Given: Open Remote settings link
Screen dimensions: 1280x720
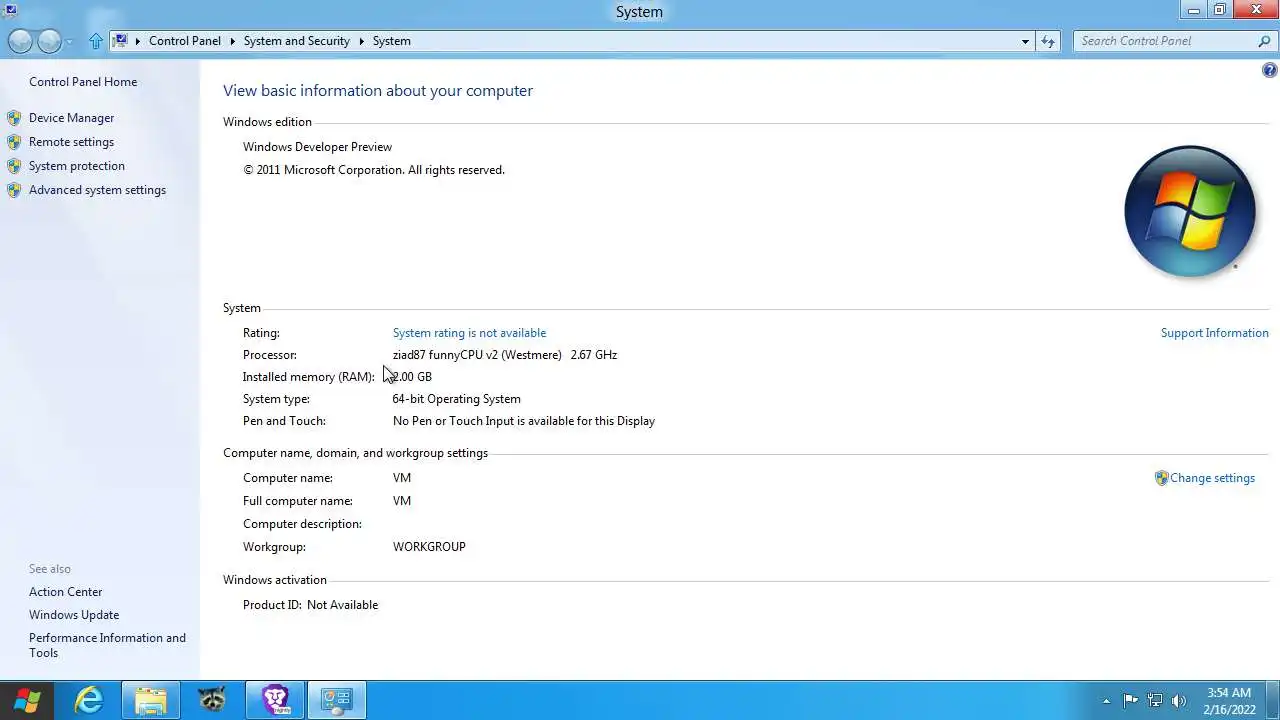Looking at the screenshot, I should coord(71,142).
